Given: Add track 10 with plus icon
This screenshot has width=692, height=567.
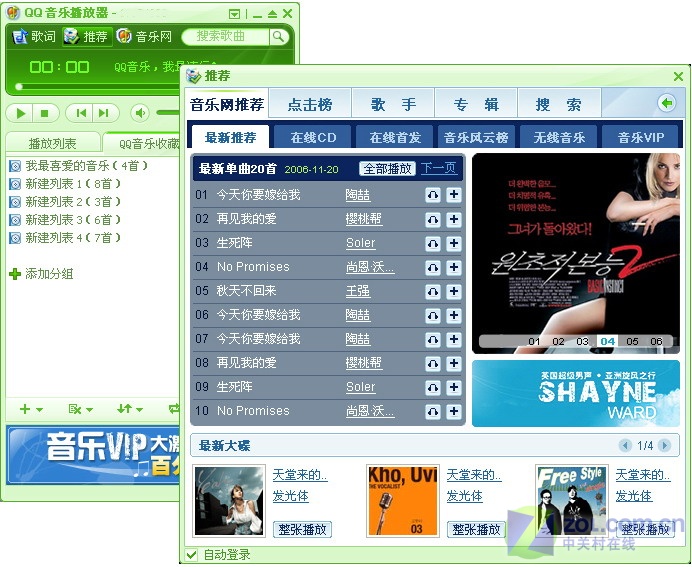Looking at the screenshot, I should point(454,411).
